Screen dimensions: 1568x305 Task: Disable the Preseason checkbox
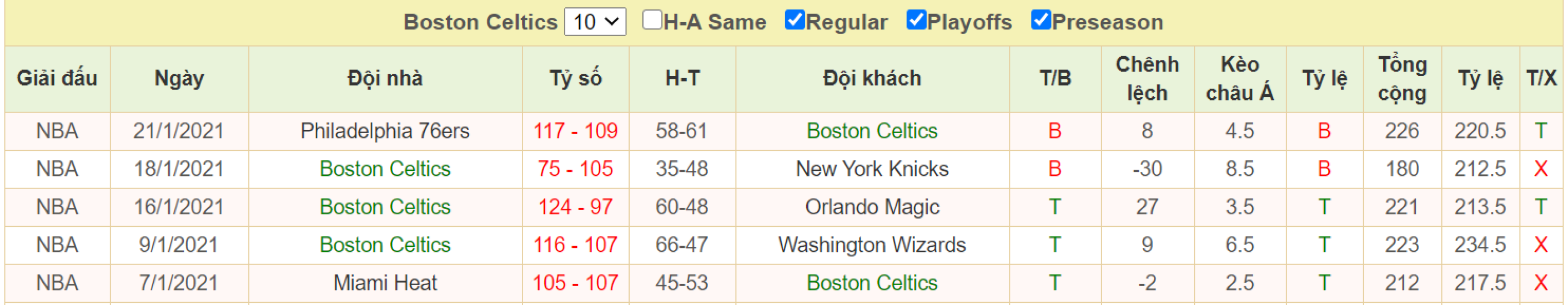tap(1041, 20)
